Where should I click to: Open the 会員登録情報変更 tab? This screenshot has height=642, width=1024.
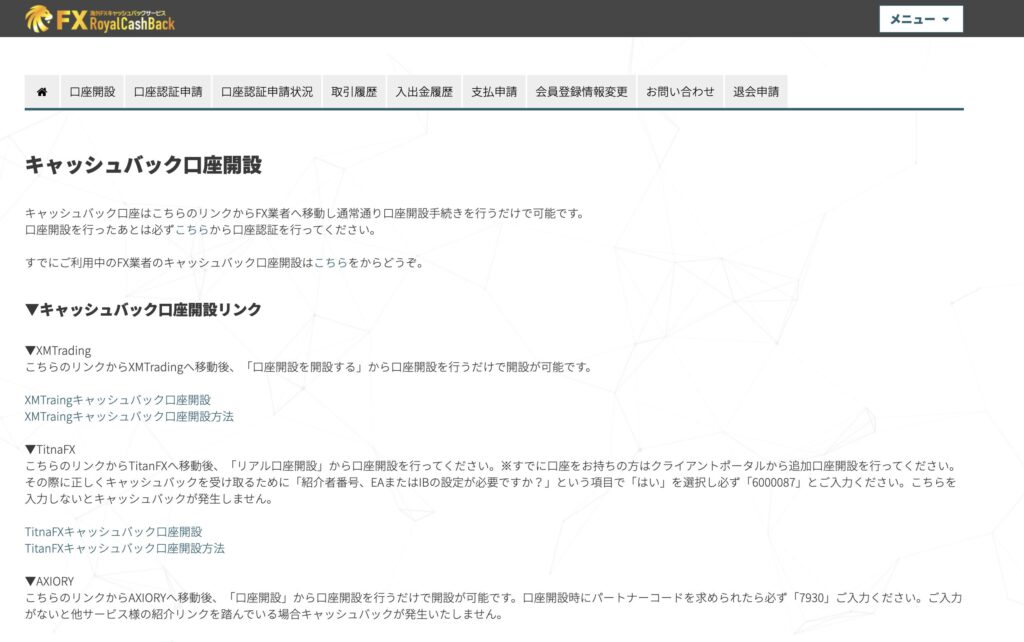(x=581, y=92)
